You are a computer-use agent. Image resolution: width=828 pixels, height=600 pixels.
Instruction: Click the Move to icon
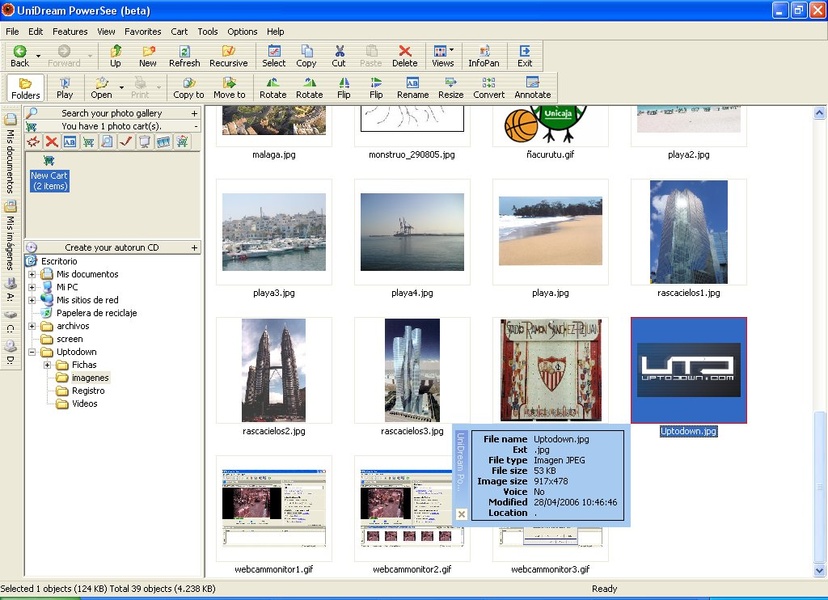229,88
